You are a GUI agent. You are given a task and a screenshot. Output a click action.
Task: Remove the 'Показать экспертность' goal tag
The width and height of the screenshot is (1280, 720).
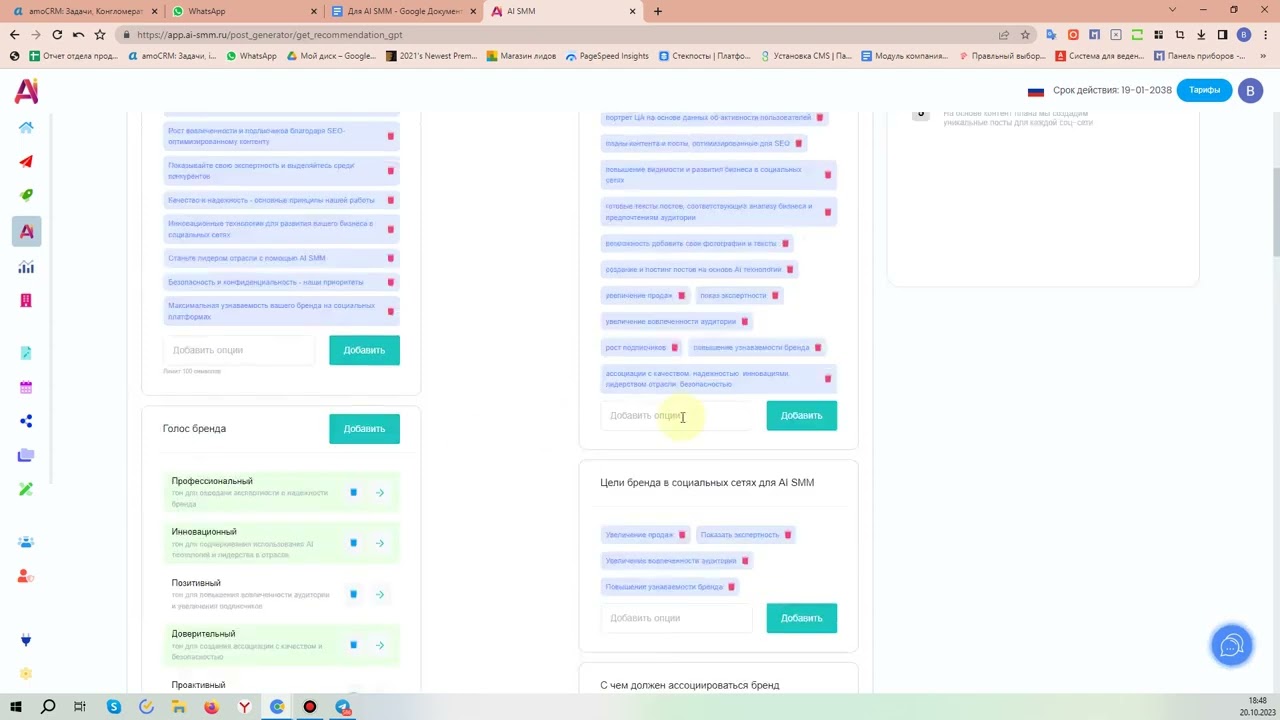(x=788, y=535)
